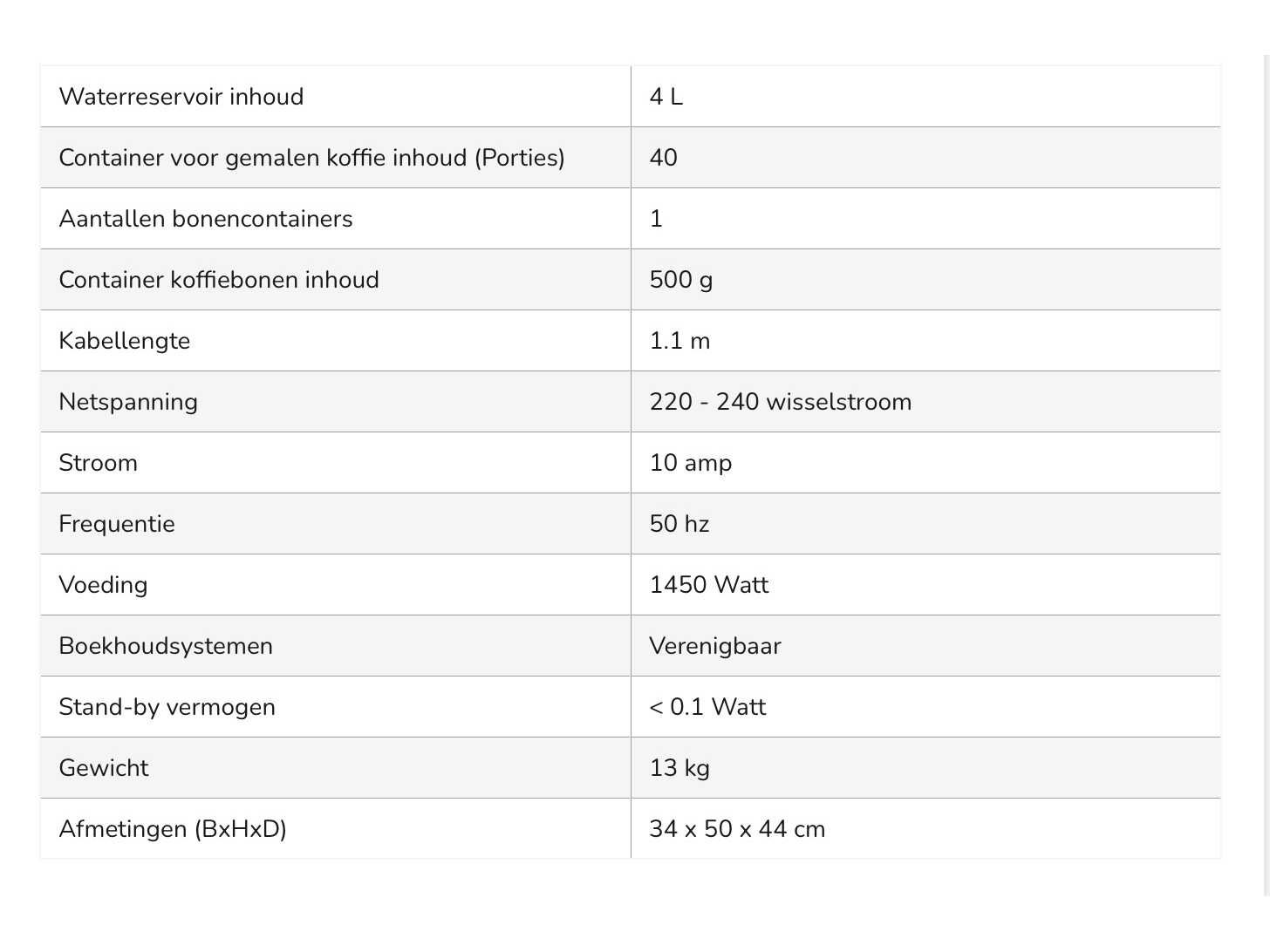1270x952 pixels.
Task: Select the 4 L value cell
Action: point(666,97)
